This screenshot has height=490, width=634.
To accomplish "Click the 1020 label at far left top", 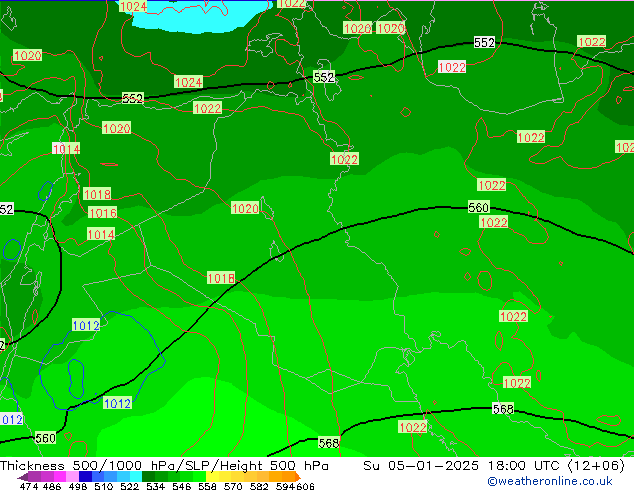I will (28, 56).
